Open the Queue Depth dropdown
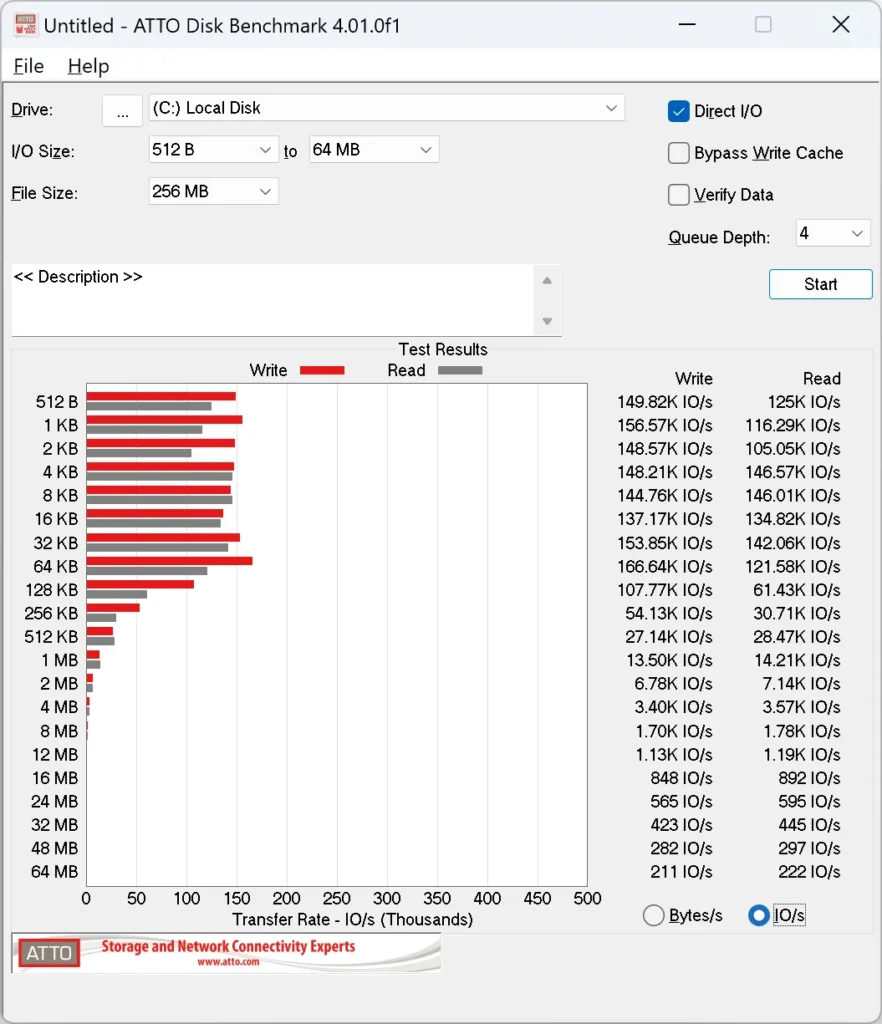The height and width of the screenshot is (1024, 882). [x=832, y=234]
